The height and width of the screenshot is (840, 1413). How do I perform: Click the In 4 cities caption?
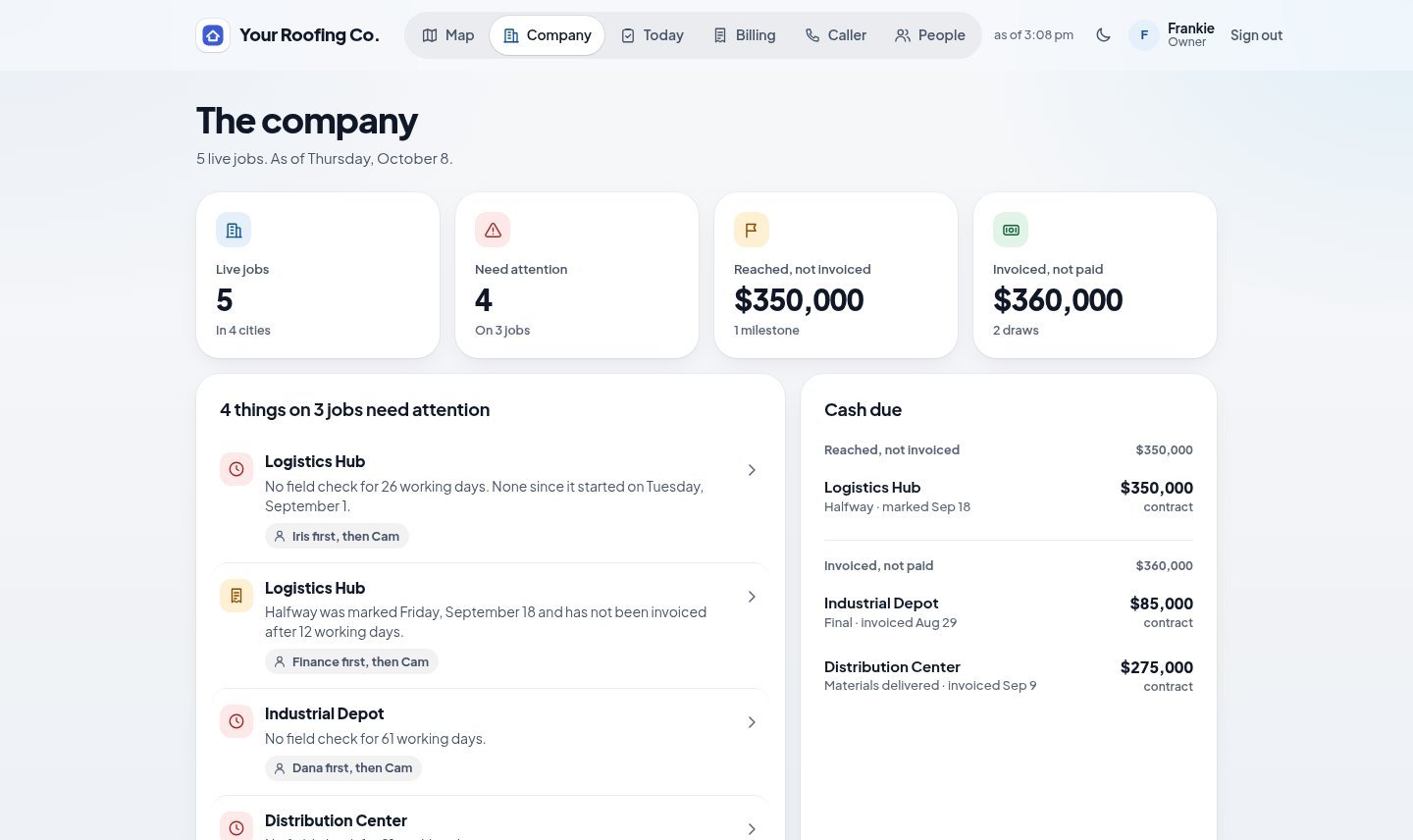243,331
